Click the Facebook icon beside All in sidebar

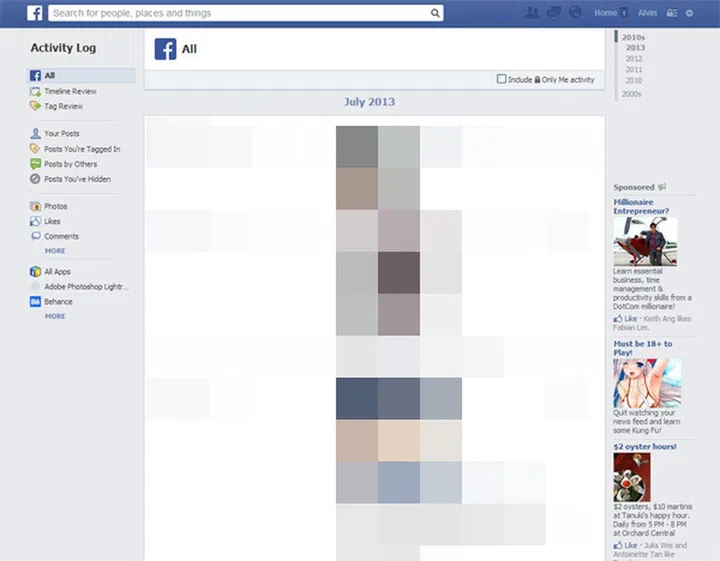click(35, 75)
